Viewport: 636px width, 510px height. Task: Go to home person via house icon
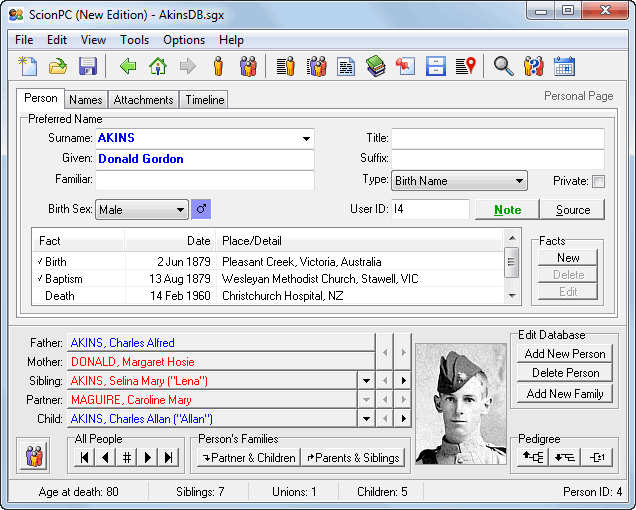157,67
